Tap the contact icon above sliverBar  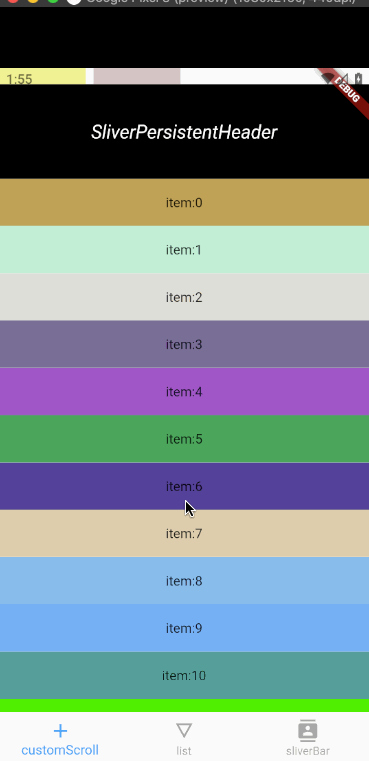(307, 730)
